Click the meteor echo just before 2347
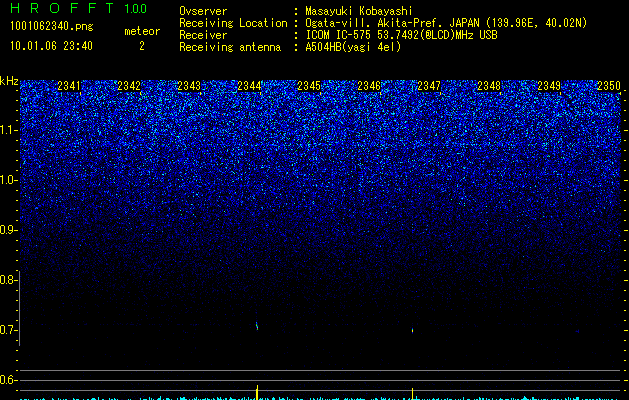Viewport: 629px width, 400px height. [x=412, y=331]
